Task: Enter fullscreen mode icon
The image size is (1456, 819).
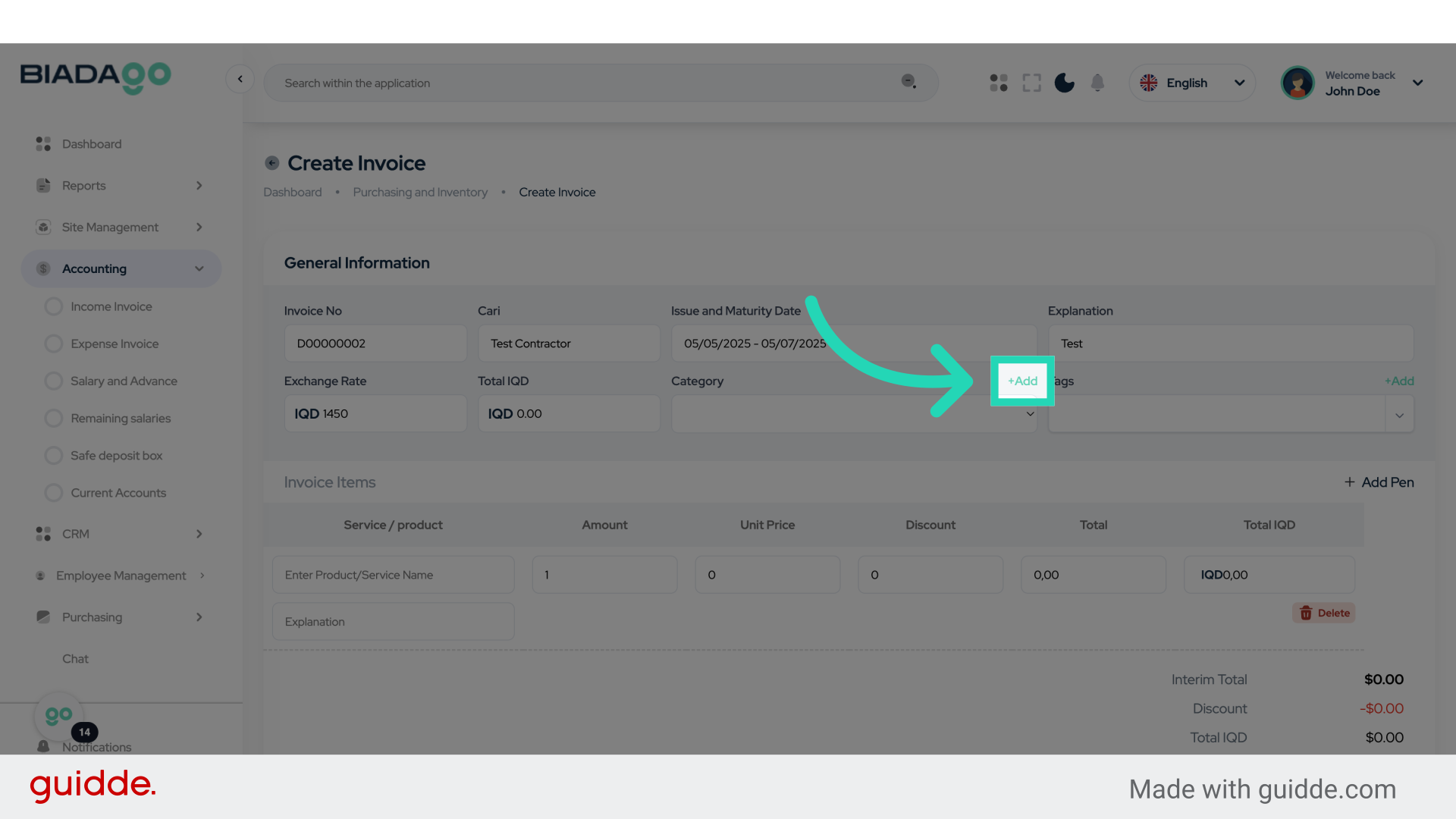Action: (x=1031, y=83)
